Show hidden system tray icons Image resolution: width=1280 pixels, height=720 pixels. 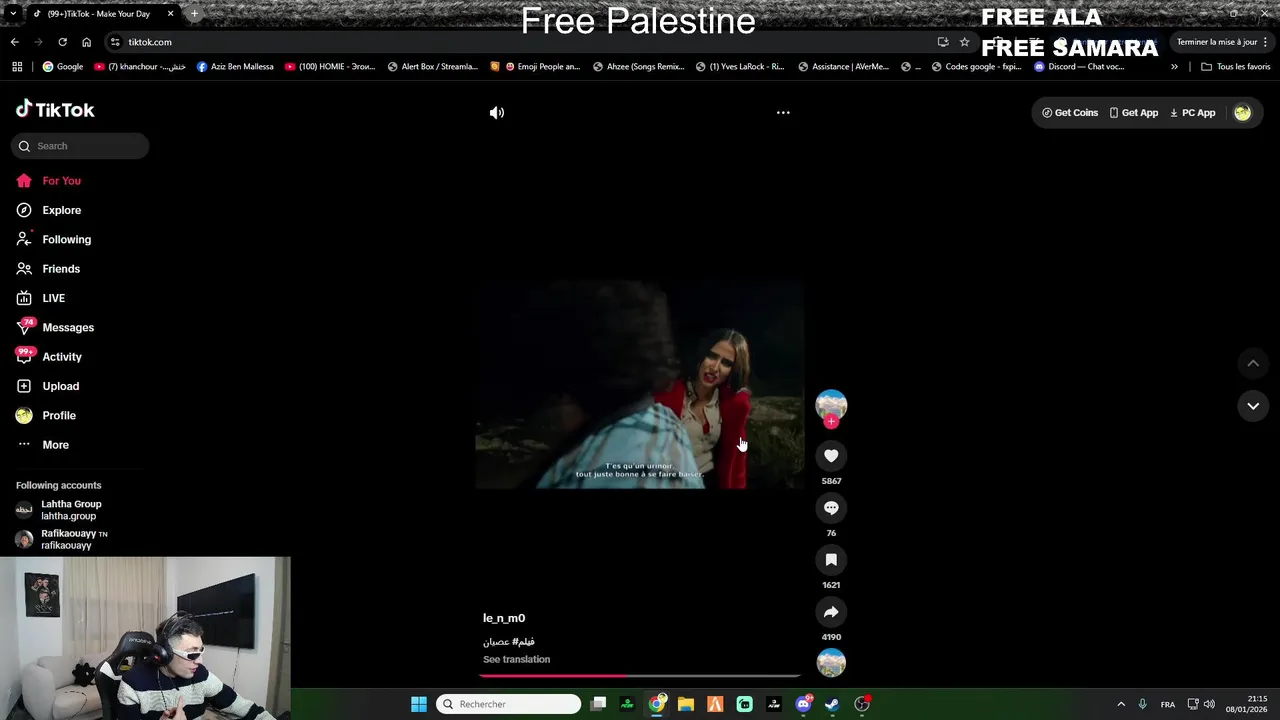point(1121,704)
